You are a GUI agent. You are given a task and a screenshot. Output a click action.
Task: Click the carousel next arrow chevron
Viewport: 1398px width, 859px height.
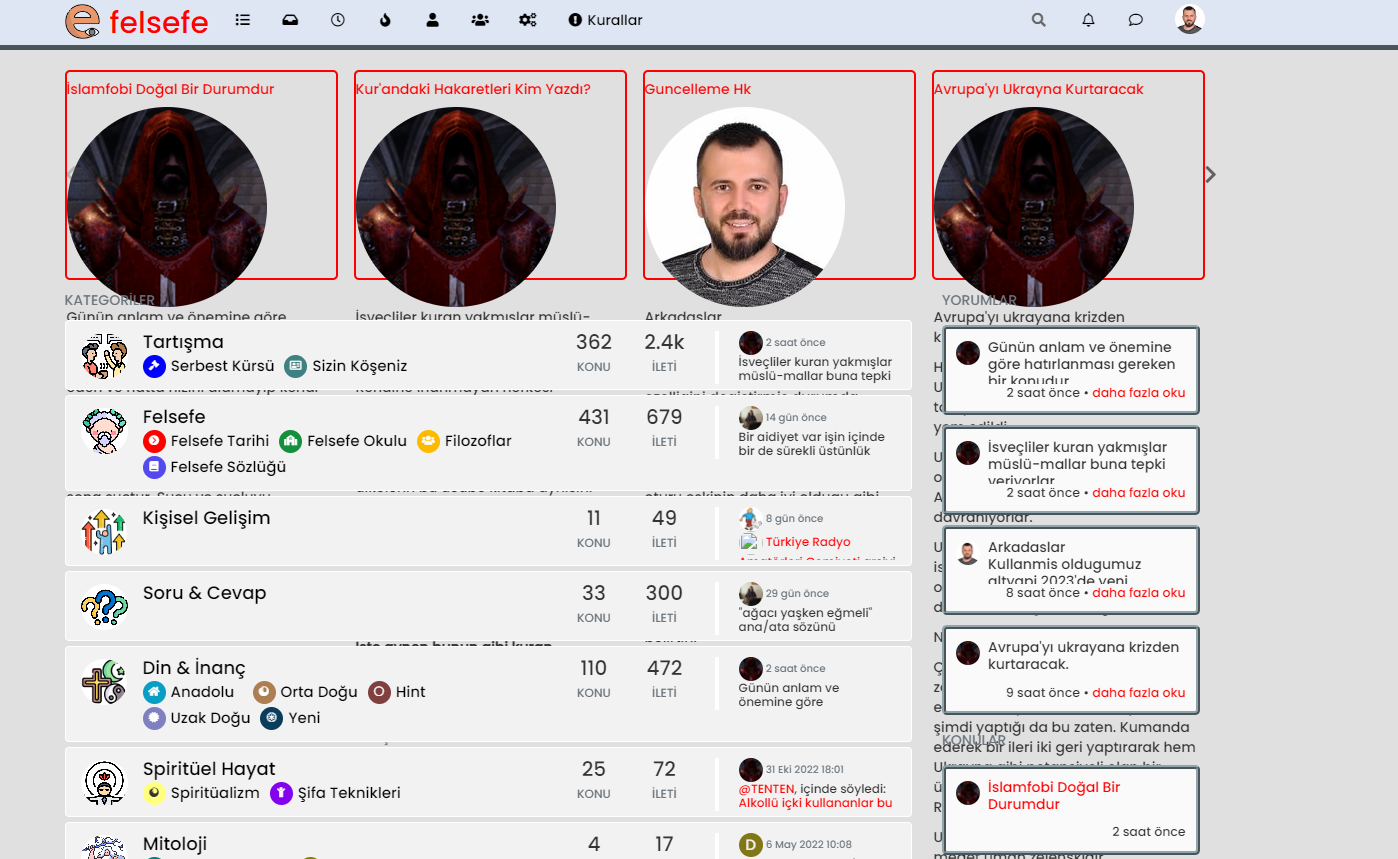[x=1211, y=175]
